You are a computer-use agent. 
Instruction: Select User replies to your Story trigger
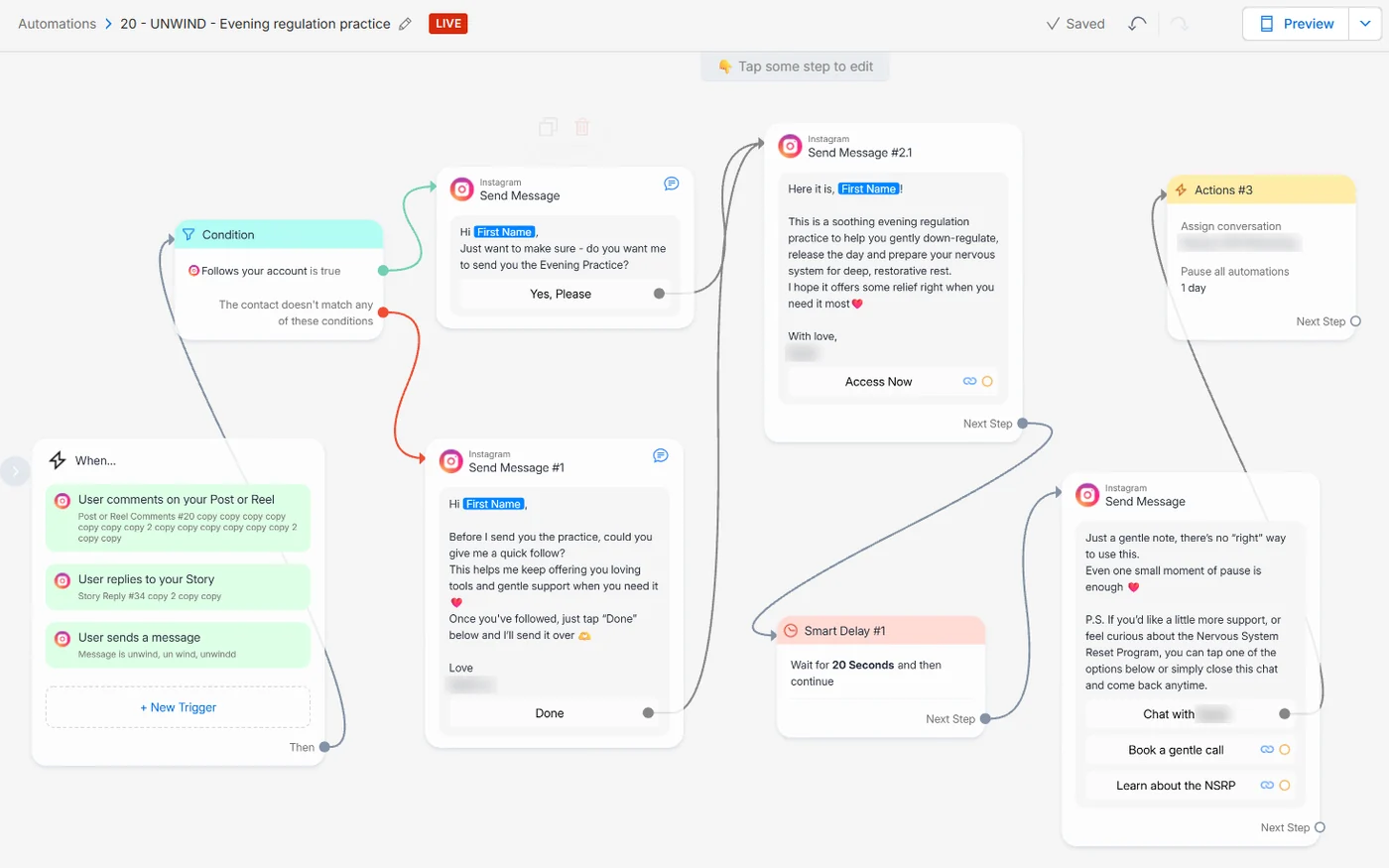[178, 587]
